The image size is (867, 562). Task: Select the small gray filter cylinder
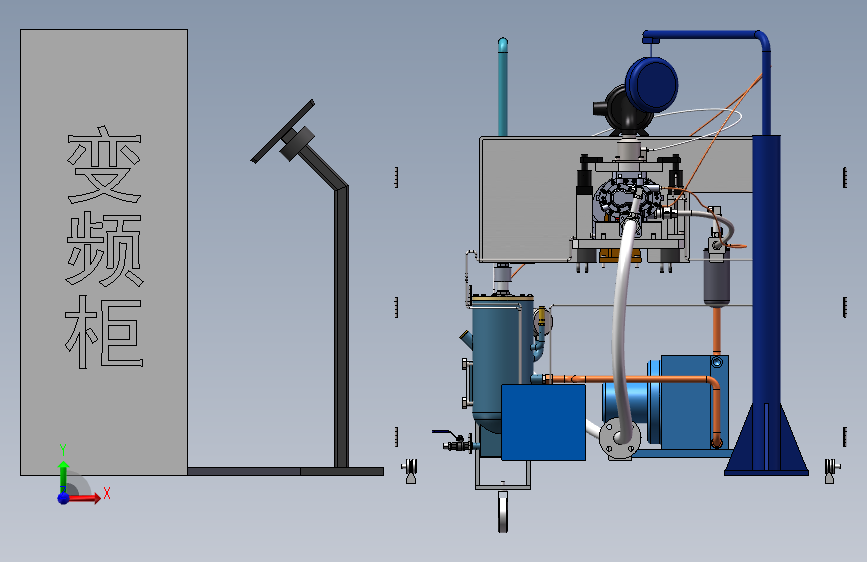717,277
